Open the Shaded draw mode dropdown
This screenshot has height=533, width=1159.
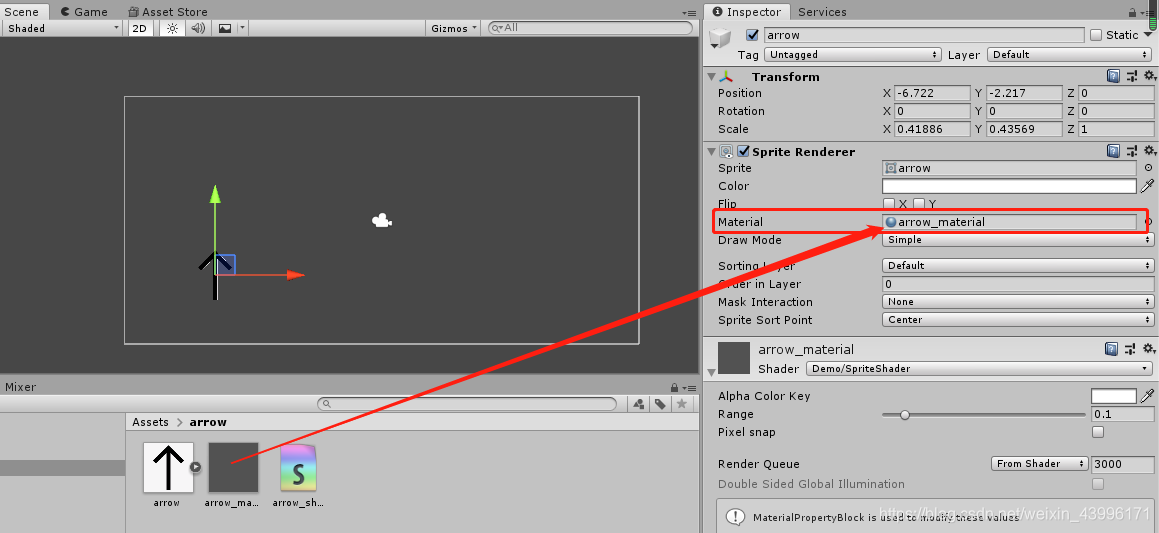click(x=62, y=28)
